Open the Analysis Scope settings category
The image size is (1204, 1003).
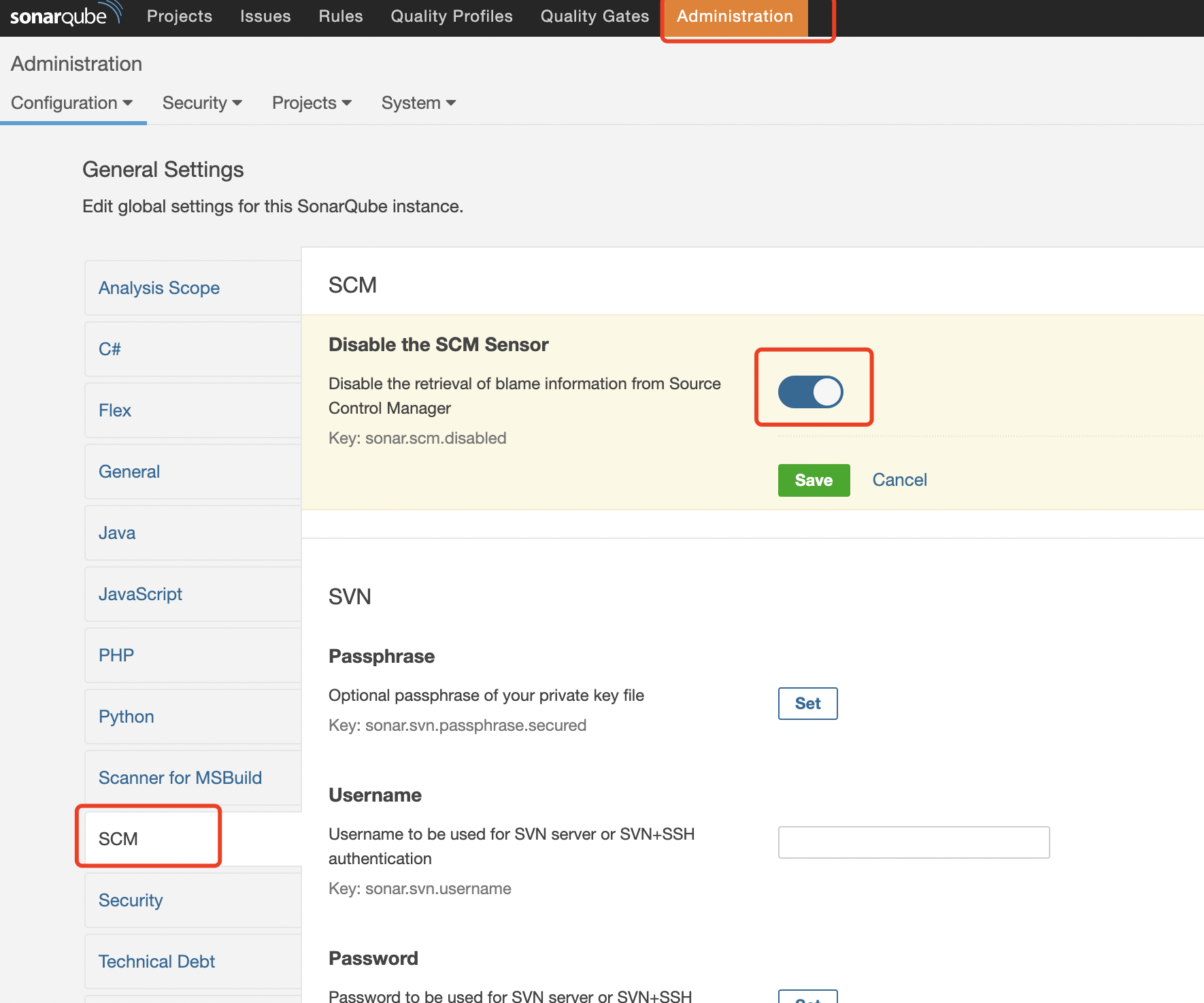[x=193, y=288]
